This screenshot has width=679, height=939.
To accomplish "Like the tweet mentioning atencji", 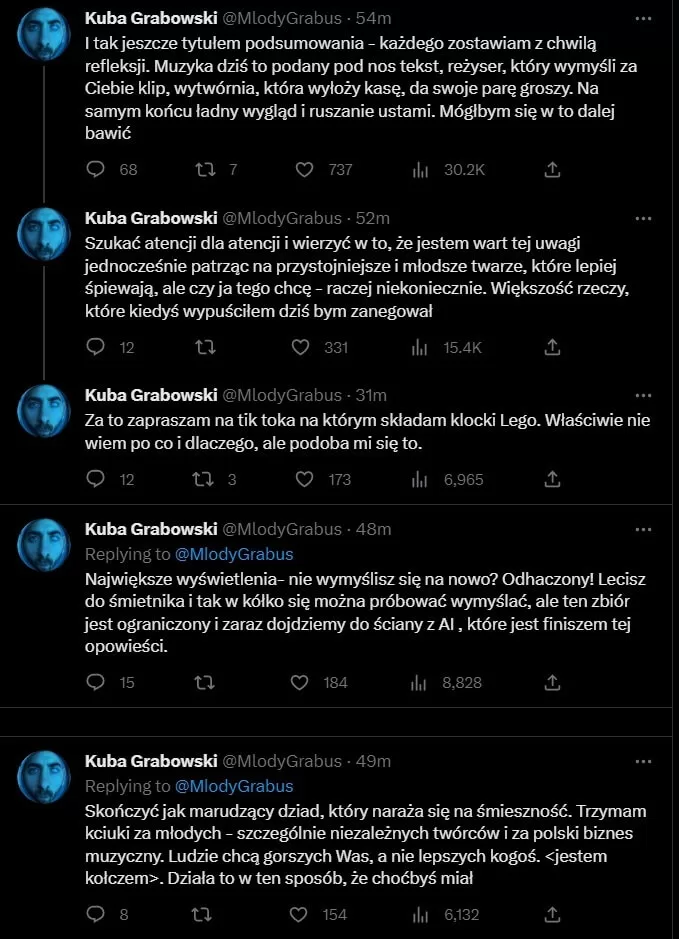I will pos(300,348).
